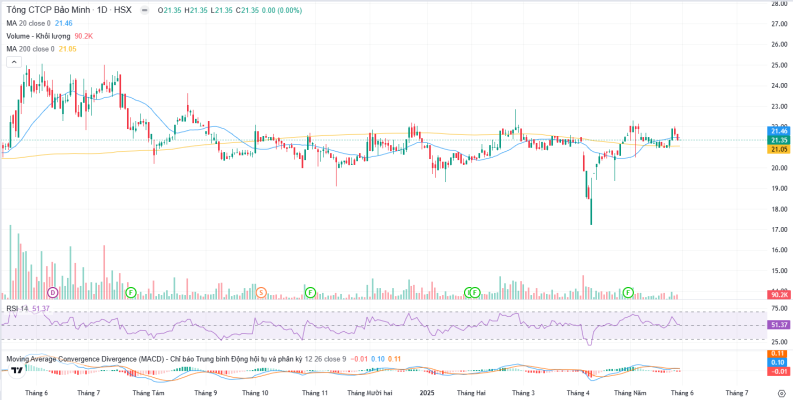Click the 25.00 price axis value

tap(779, 65)
